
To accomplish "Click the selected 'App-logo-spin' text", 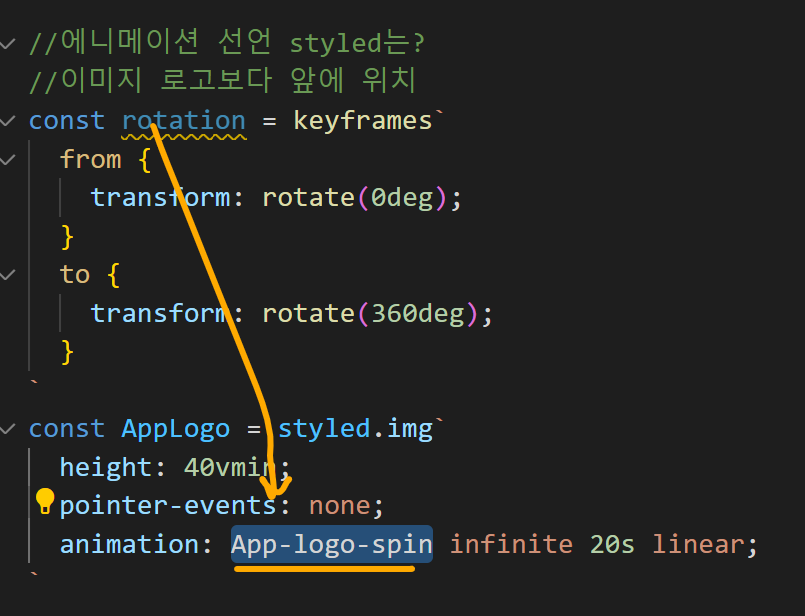I will [332, 544].
